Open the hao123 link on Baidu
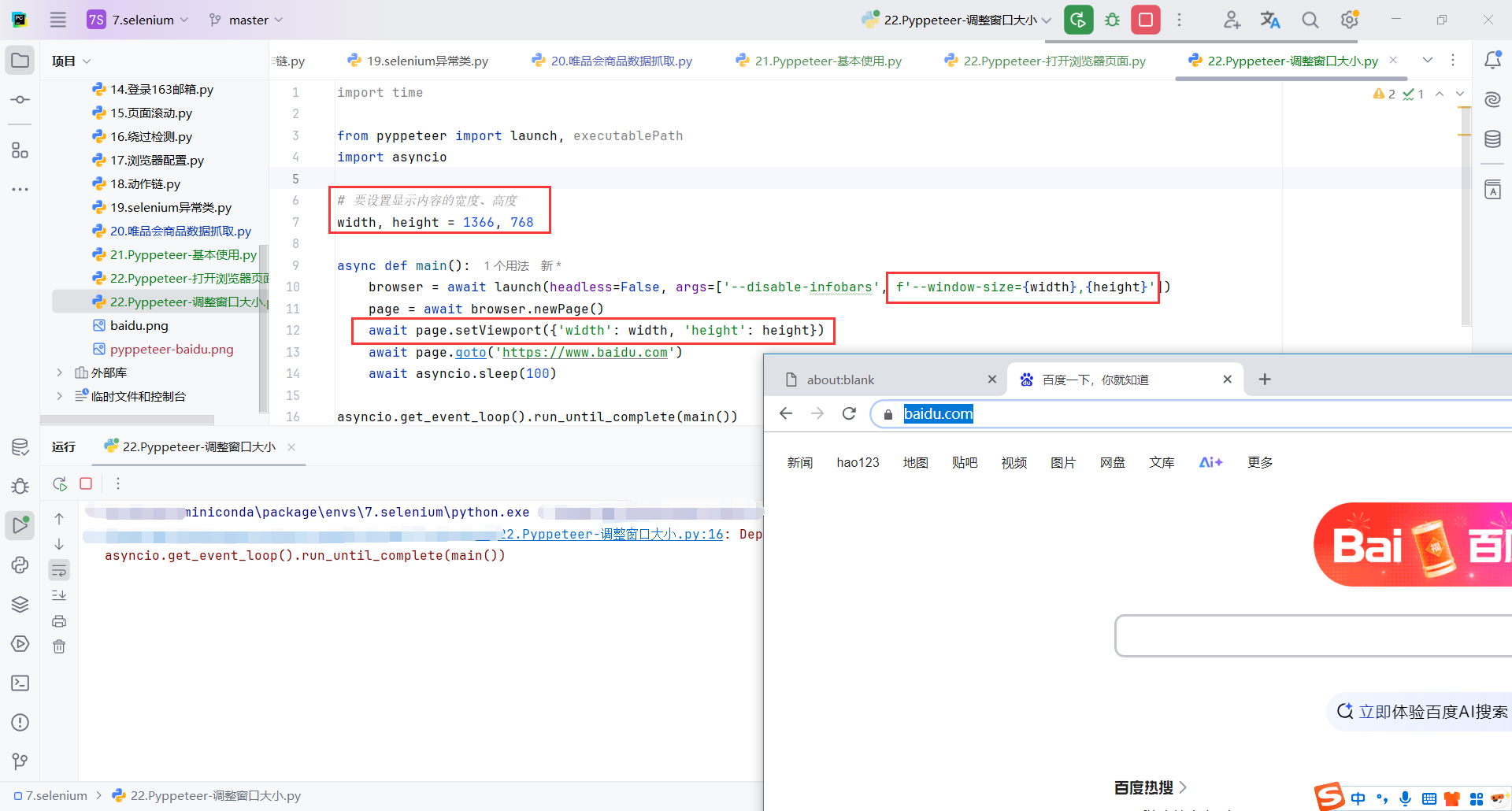Screen dimensions: 1512x811 (858, 462)
